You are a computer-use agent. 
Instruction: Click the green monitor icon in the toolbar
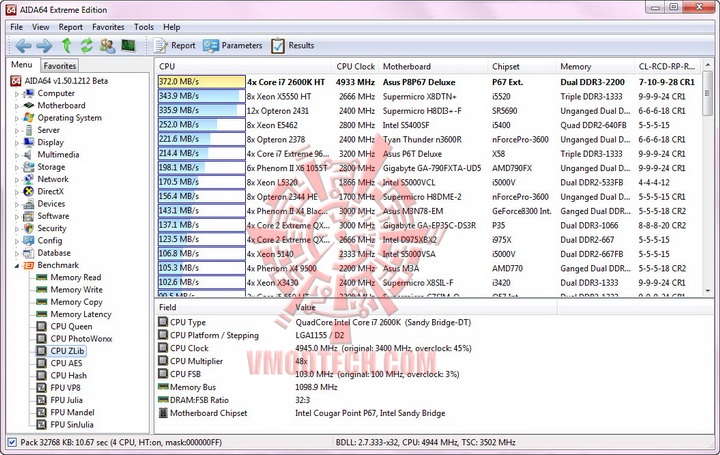pos(128,45)
